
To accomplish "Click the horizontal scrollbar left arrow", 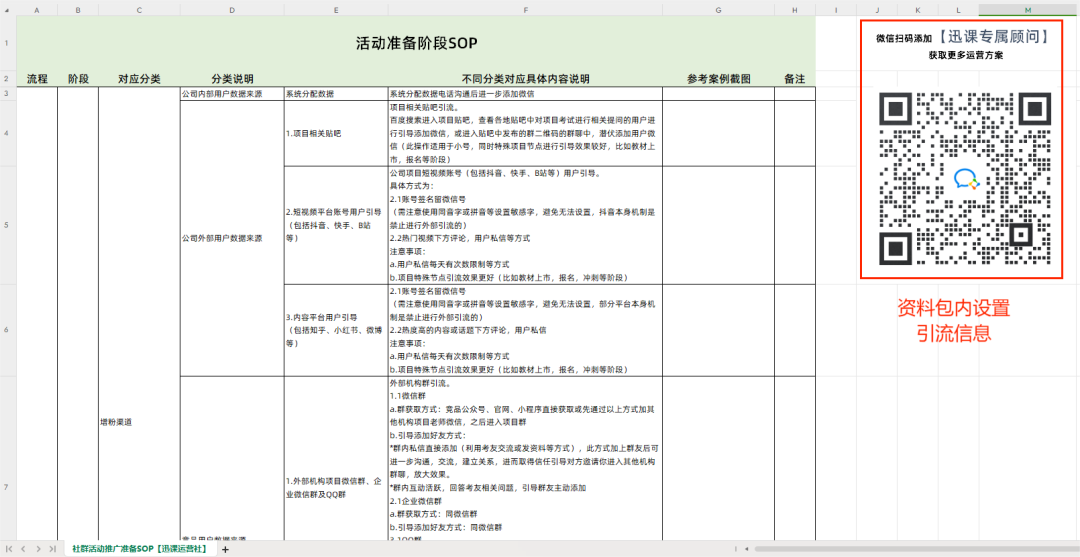I will click(746, 549).
